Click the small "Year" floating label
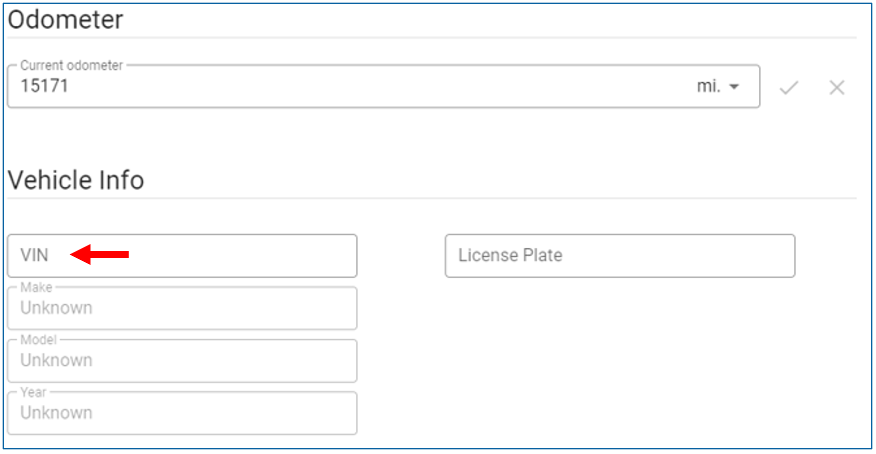 pyautogui.click(x=34, y=393)
